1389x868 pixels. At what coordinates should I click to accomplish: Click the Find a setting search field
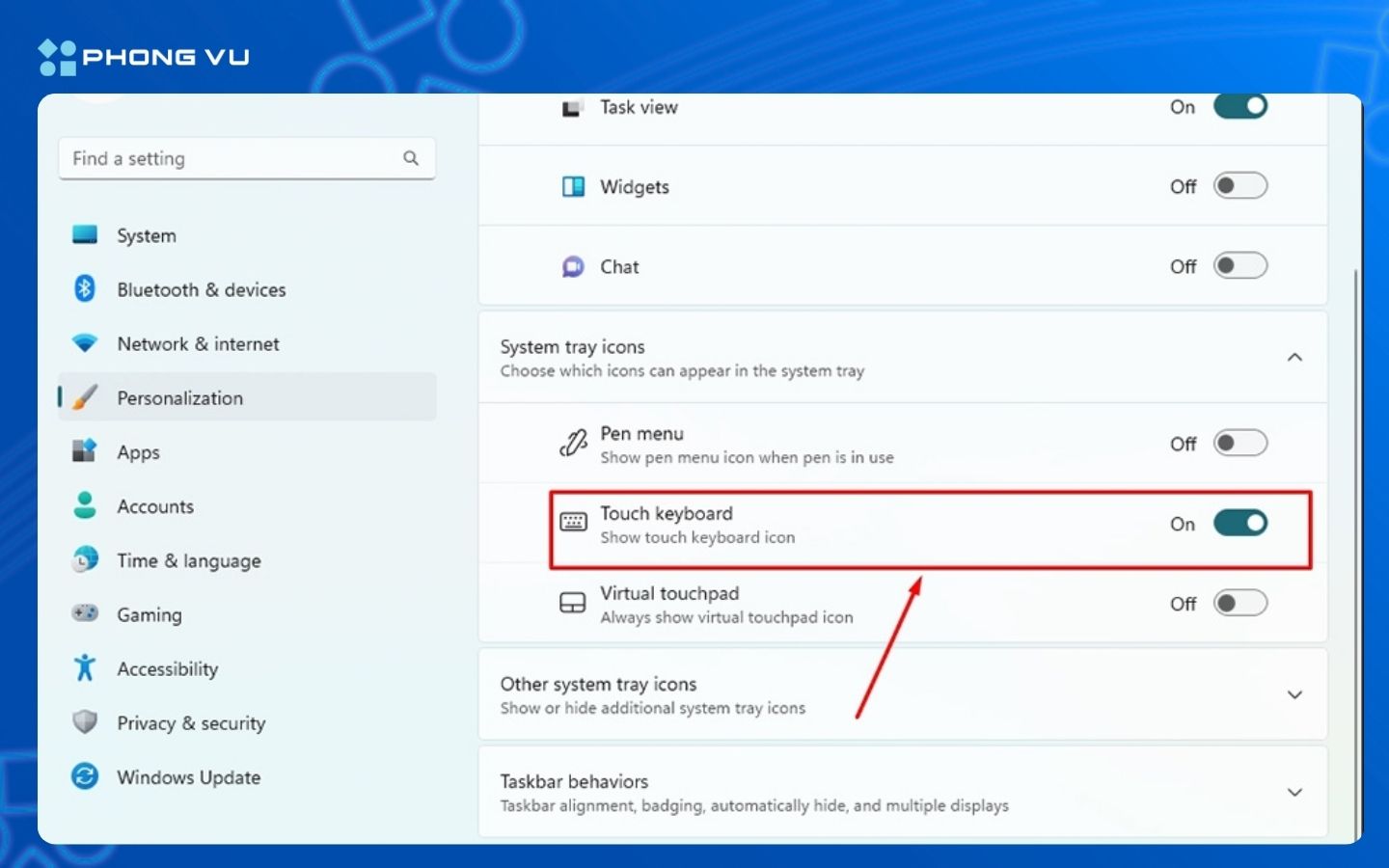231,158
